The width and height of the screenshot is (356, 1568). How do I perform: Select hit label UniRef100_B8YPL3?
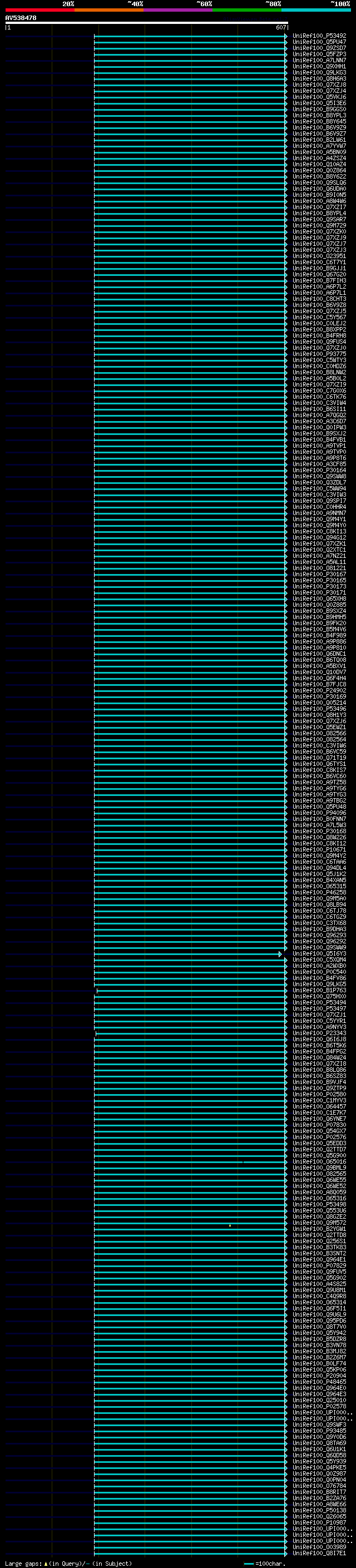[319, 115]
